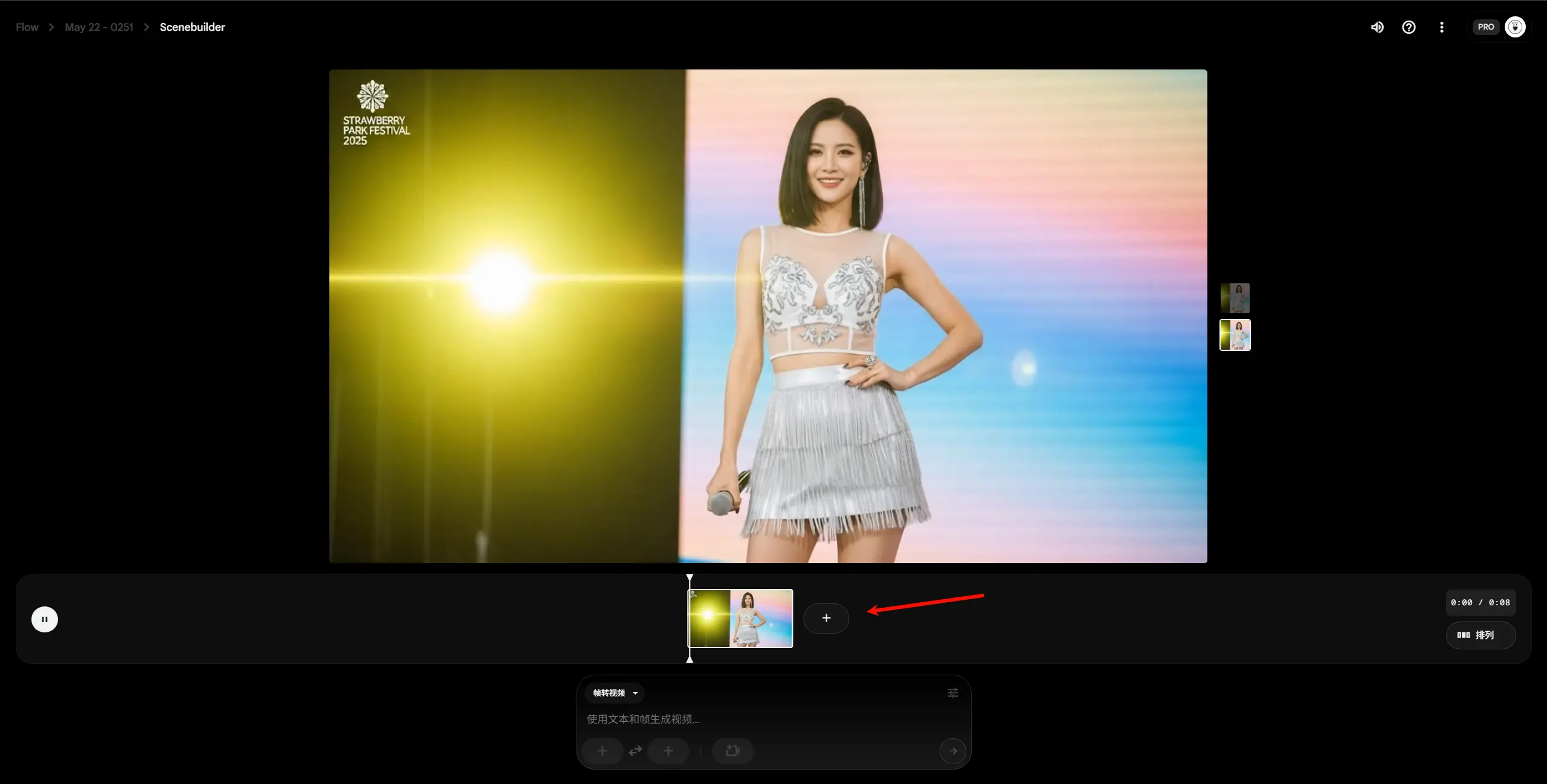Submit prompt with the arrow button

pyautogui.click(x=952, y=751)
